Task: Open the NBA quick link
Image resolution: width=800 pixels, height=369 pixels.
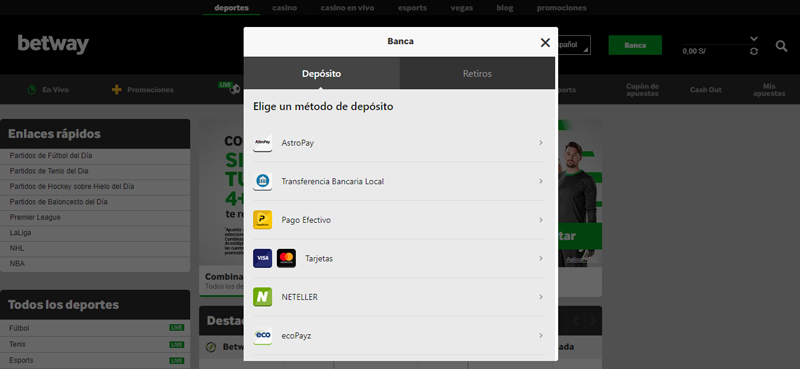Action: click(95, 264)
